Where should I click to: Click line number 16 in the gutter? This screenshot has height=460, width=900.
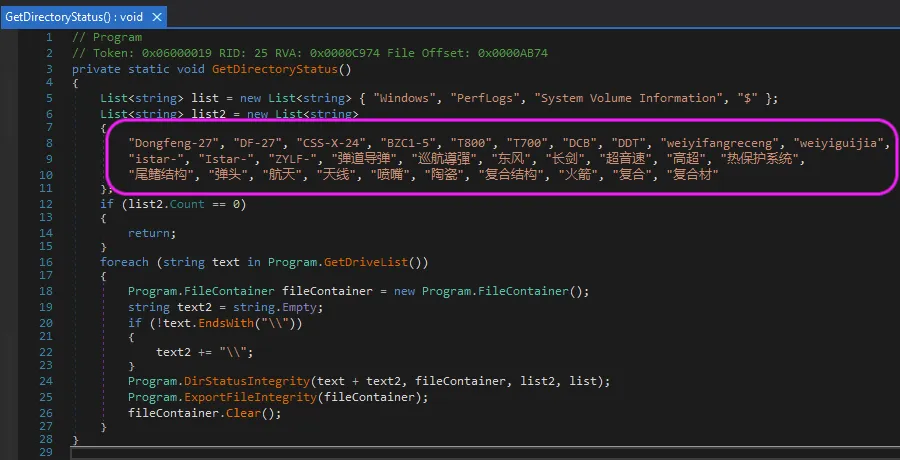[x=46, y=262]
